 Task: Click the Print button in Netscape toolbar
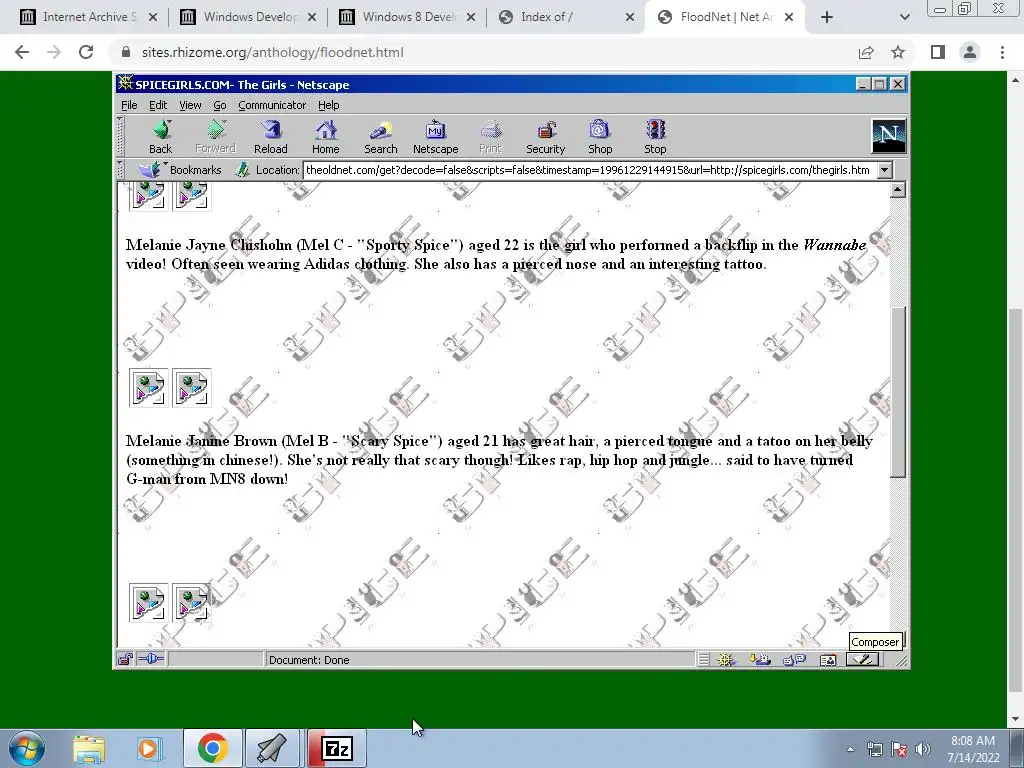[490, 136]
